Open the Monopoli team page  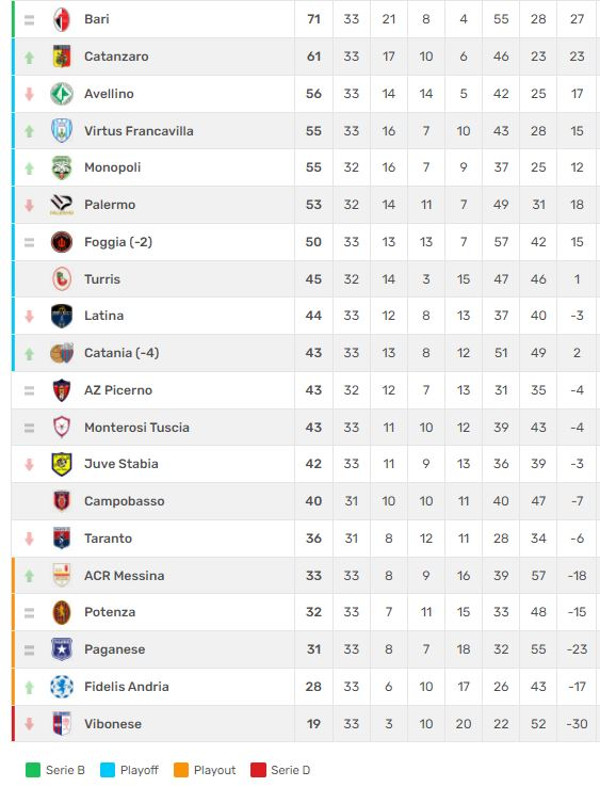112,168
